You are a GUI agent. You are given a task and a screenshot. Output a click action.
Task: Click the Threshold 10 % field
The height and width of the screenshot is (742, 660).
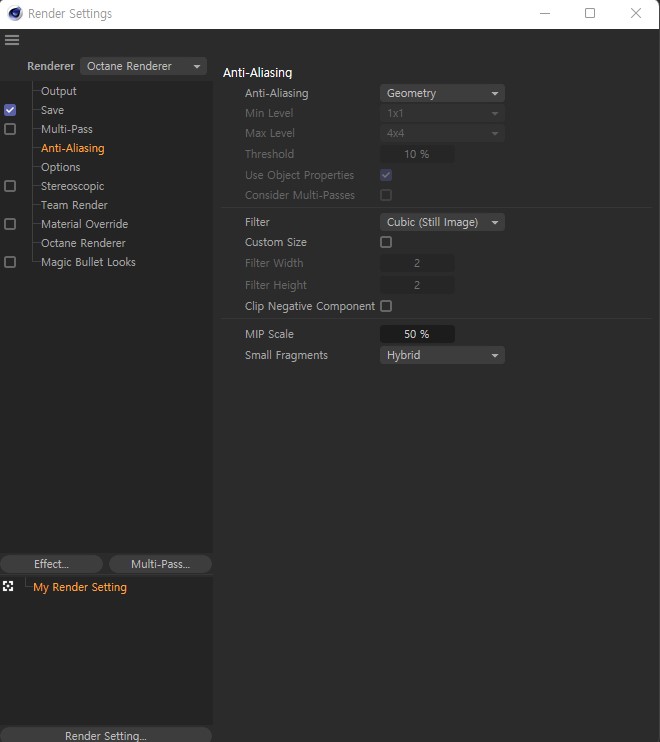click(x=417, y=154)
